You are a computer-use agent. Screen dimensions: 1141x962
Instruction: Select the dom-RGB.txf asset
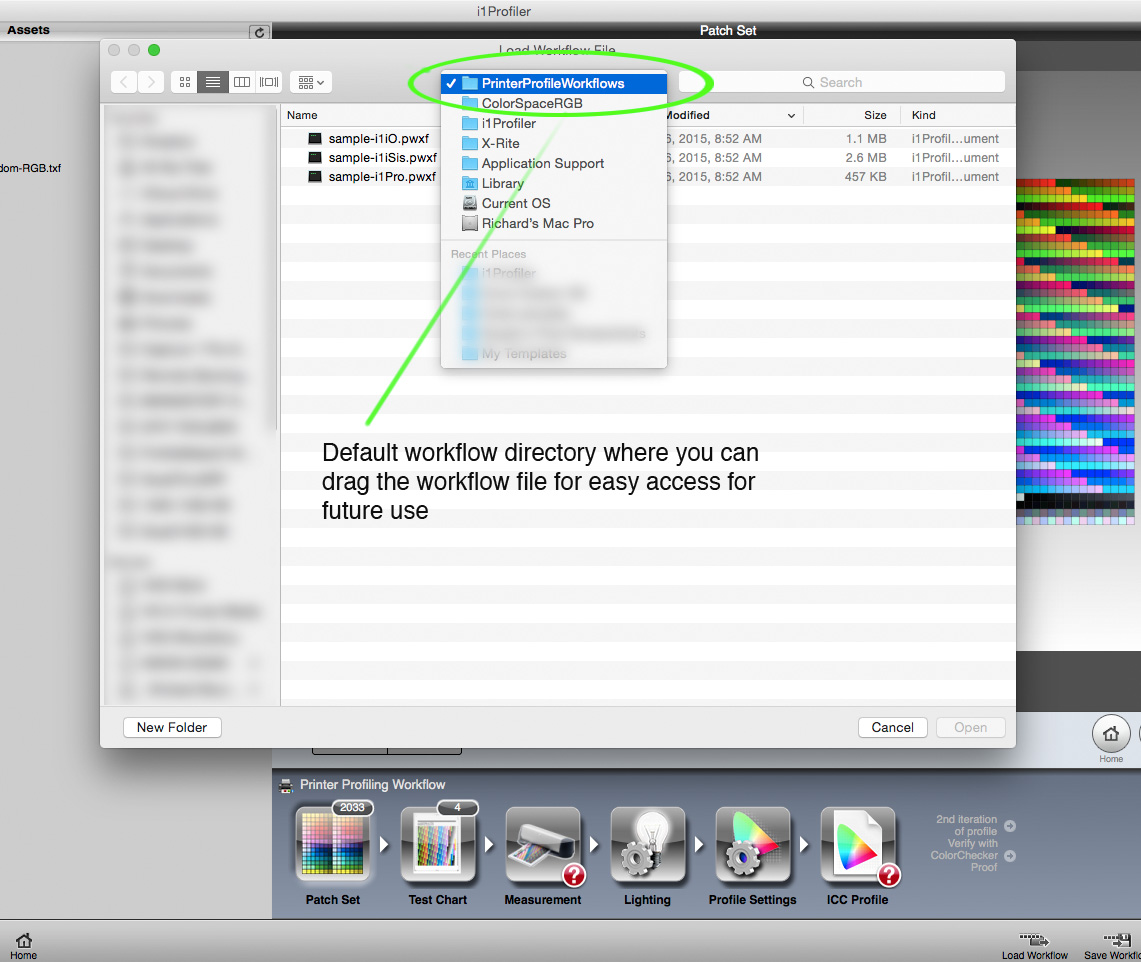pyautogui.click(x=31, y=168)
